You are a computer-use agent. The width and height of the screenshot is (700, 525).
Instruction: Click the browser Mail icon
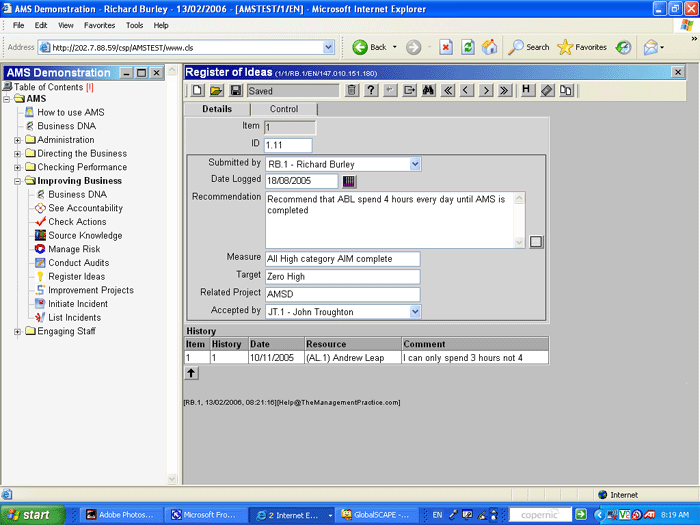pyautogui.click(x=651, y=47)
